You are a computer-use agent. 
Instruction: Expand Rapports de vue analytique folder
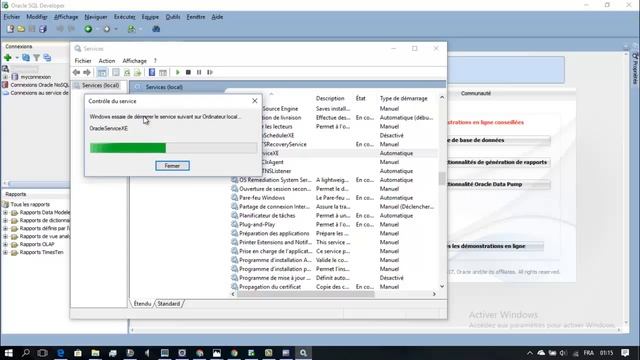click(5, 236)
